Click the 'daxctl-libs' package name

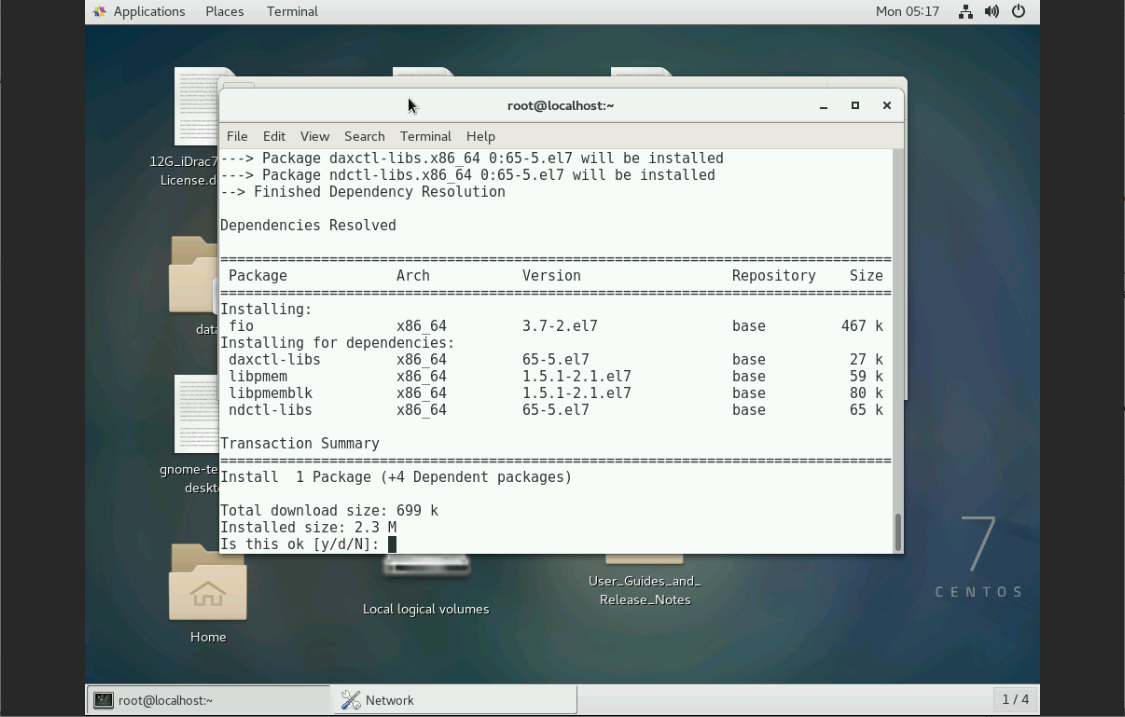tap(274, 360)
